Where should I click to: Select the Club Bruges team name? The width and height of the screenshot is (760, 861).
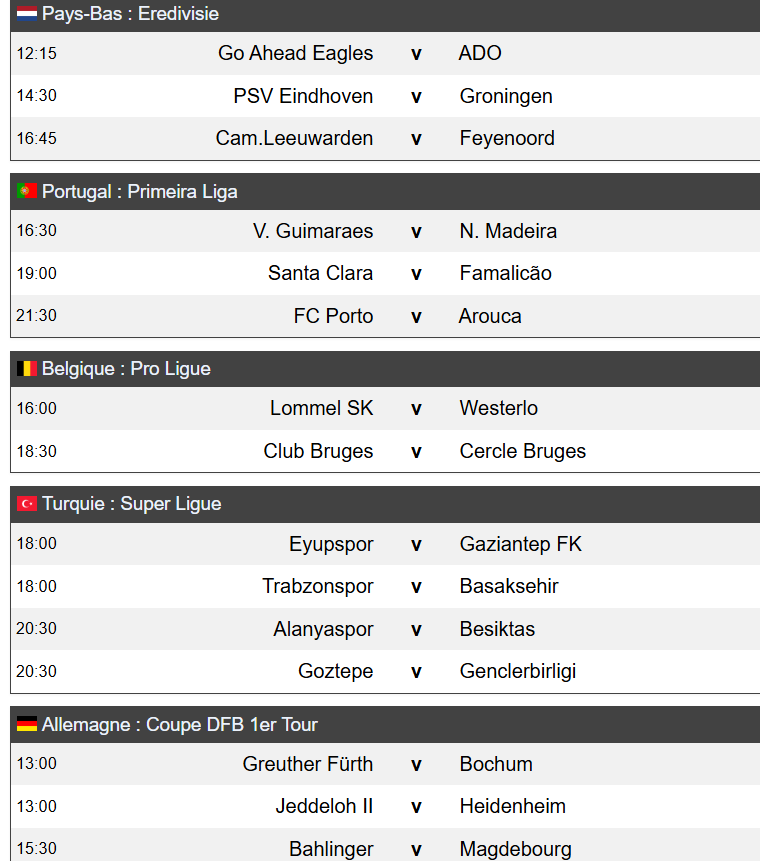(318, 451)
